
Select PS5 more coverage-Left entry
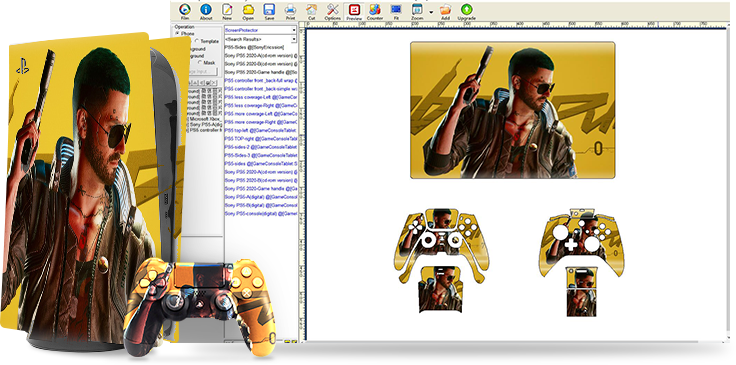click(x=261, y=114)
